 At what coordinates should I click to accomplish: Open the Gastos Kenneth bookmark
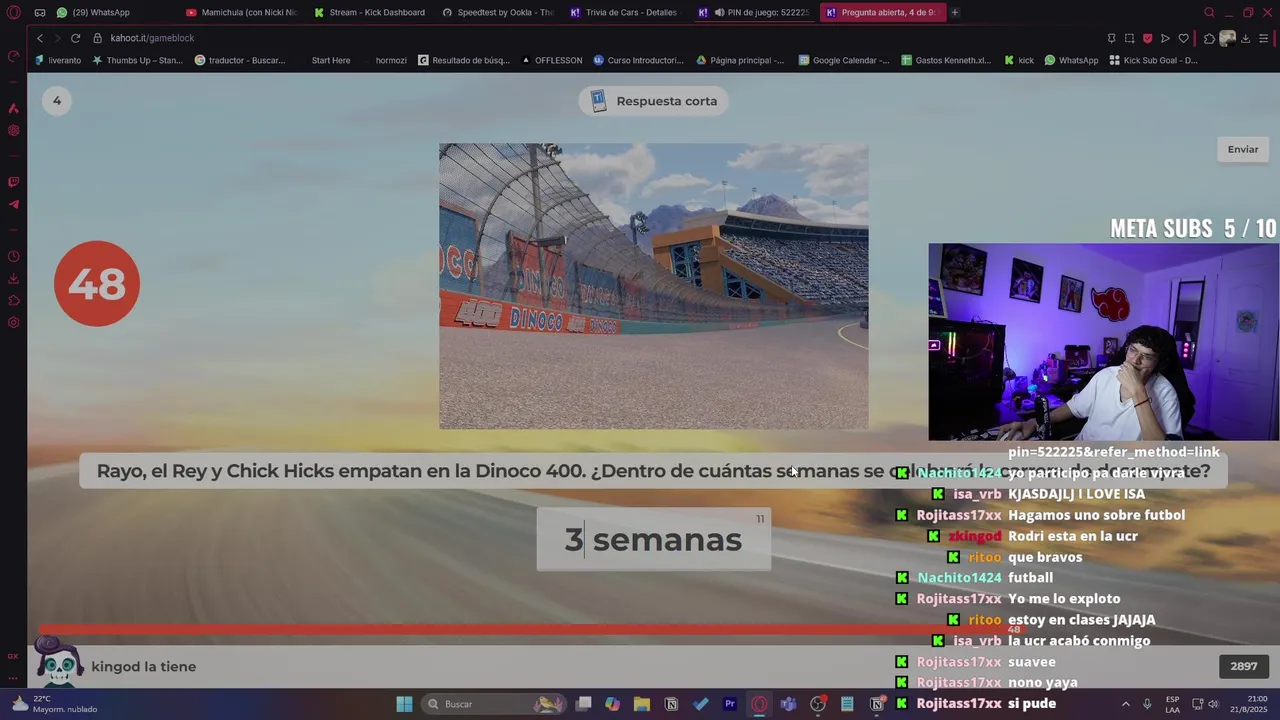pos(946,60)
